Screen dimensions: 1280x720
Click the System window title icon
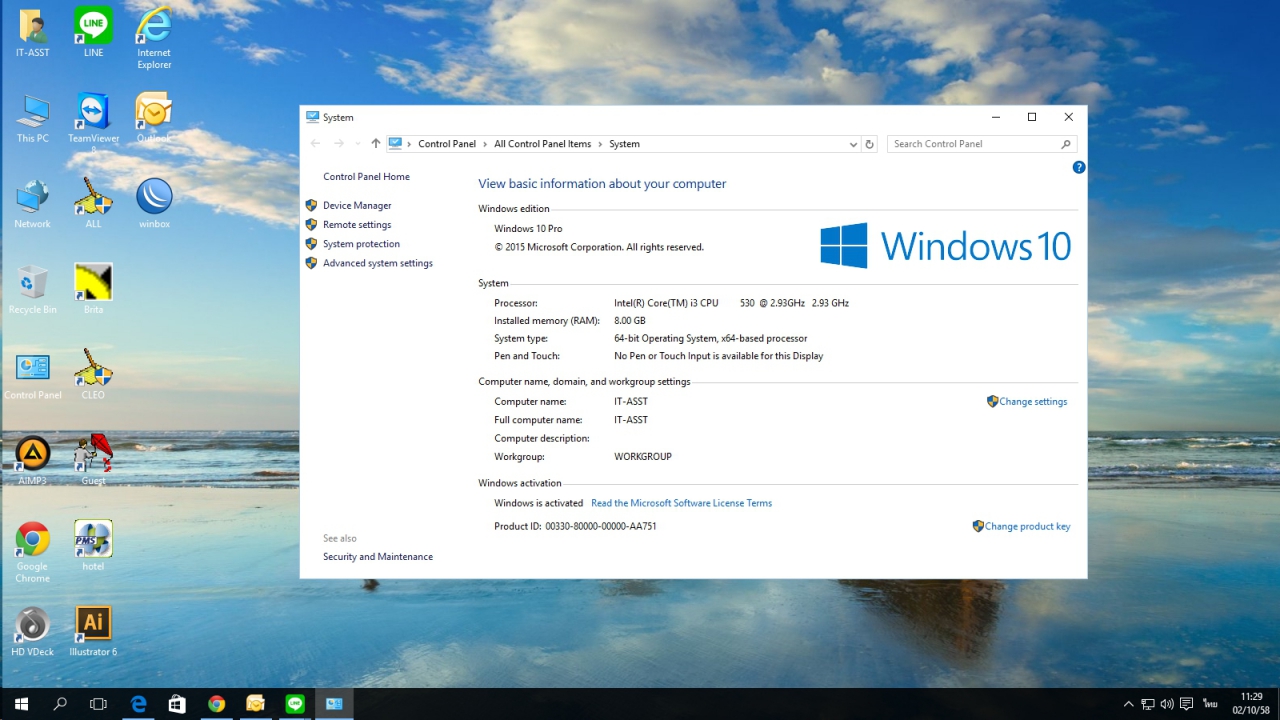[313, 117]
